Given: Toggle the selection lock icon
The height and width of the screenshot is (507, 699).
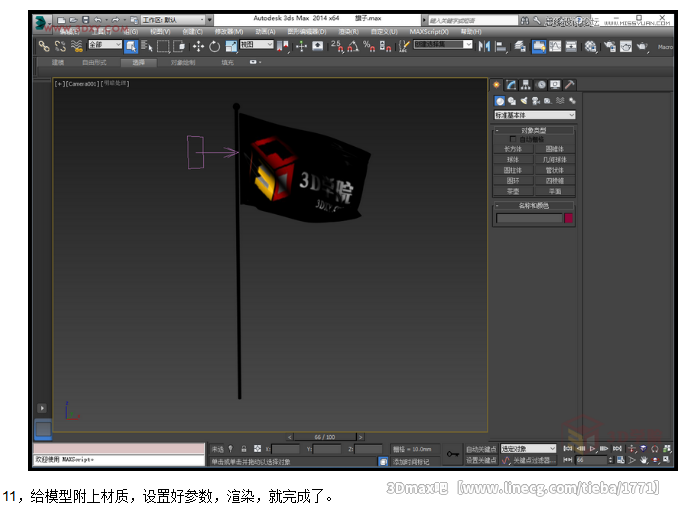Looking at the screenshot, I should [x=244, y=449].
